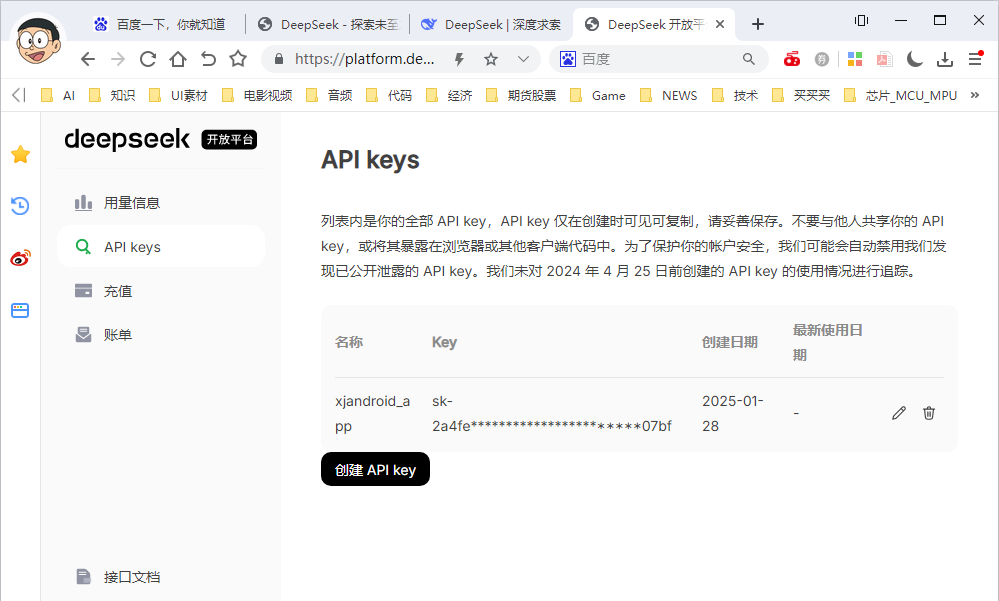The height and width of the screenshot is (601, 999).
Task: Open the 买买买 bookmarks folder
Action: click(x=801, y=96)
